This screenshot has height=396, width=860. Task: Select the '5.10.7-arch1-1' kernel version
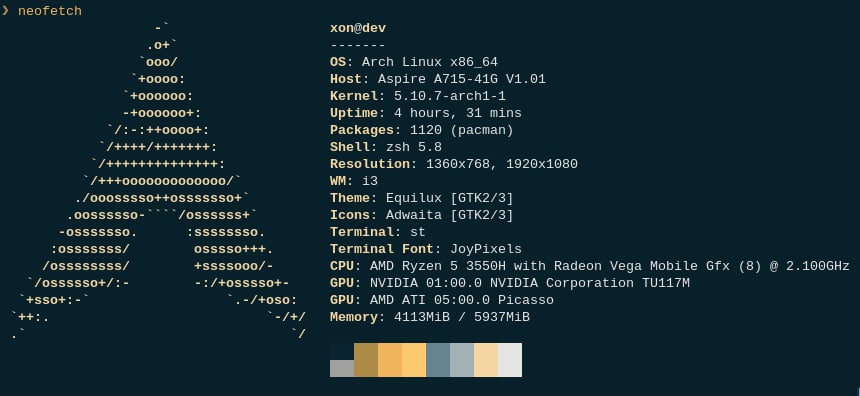click(x=450, y=96)
